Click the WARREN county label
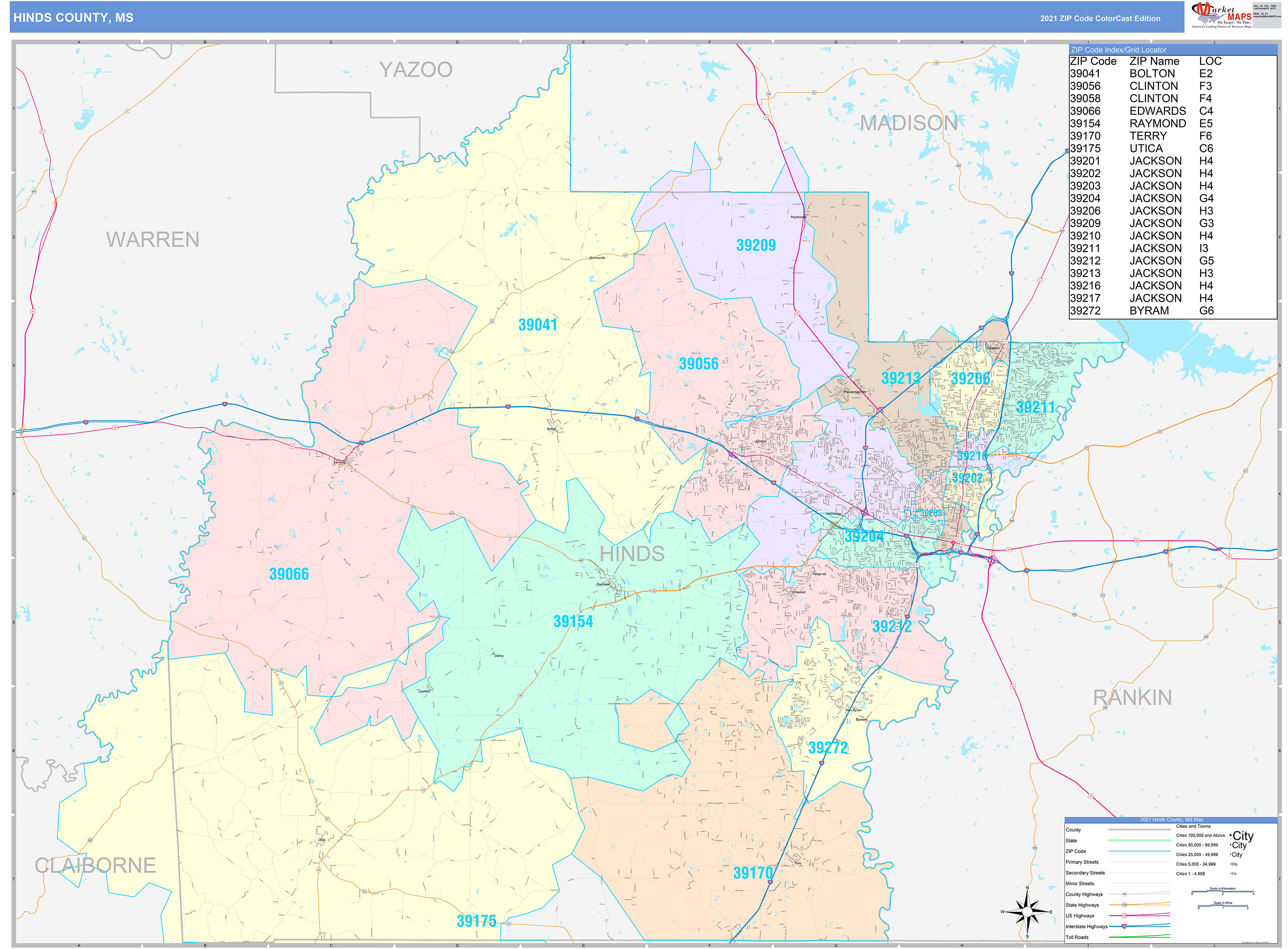The image size is (1288, 949). tap(153, 239)
